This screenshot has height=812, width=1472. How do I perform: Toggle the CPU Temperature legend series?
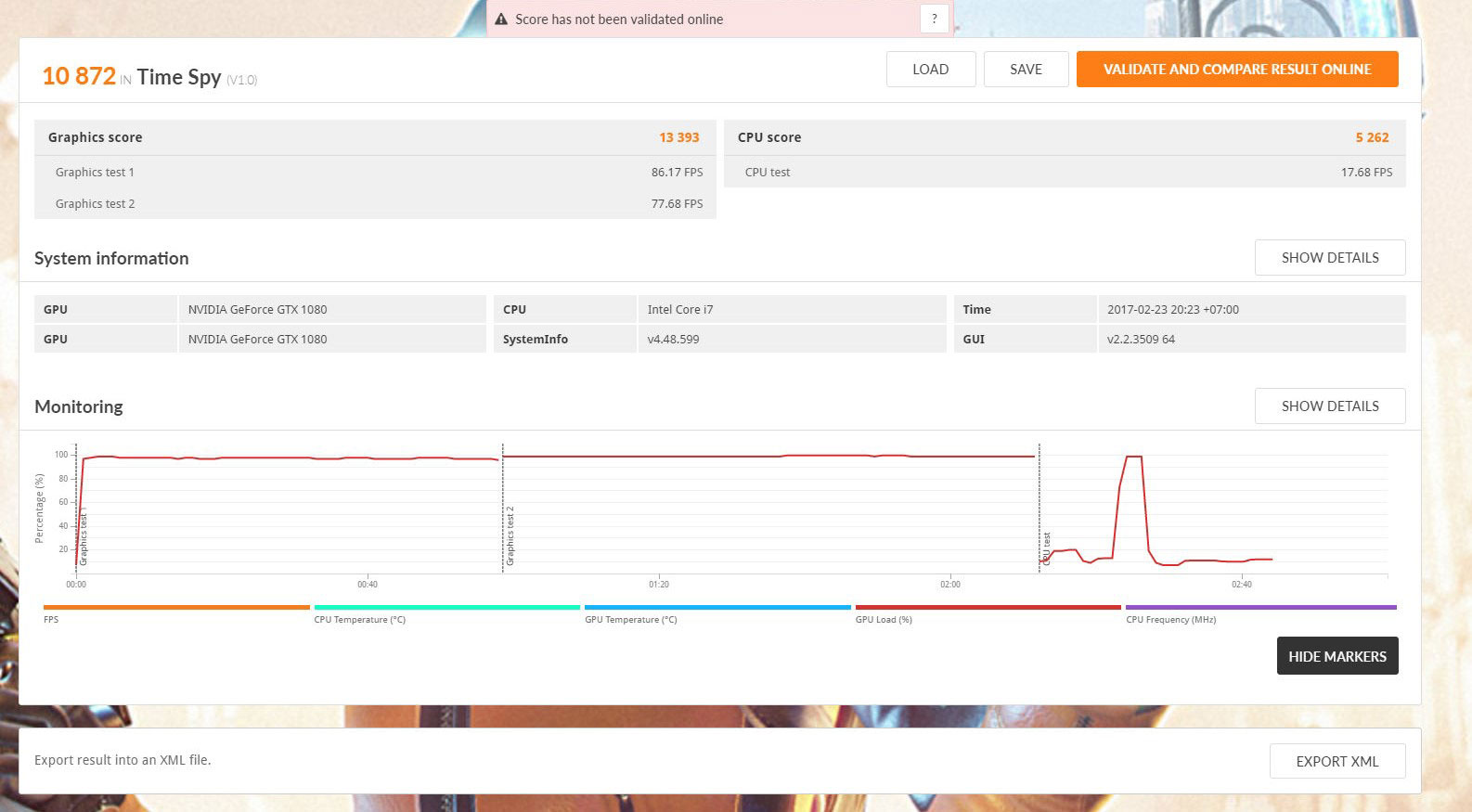(x=446, y=609)
